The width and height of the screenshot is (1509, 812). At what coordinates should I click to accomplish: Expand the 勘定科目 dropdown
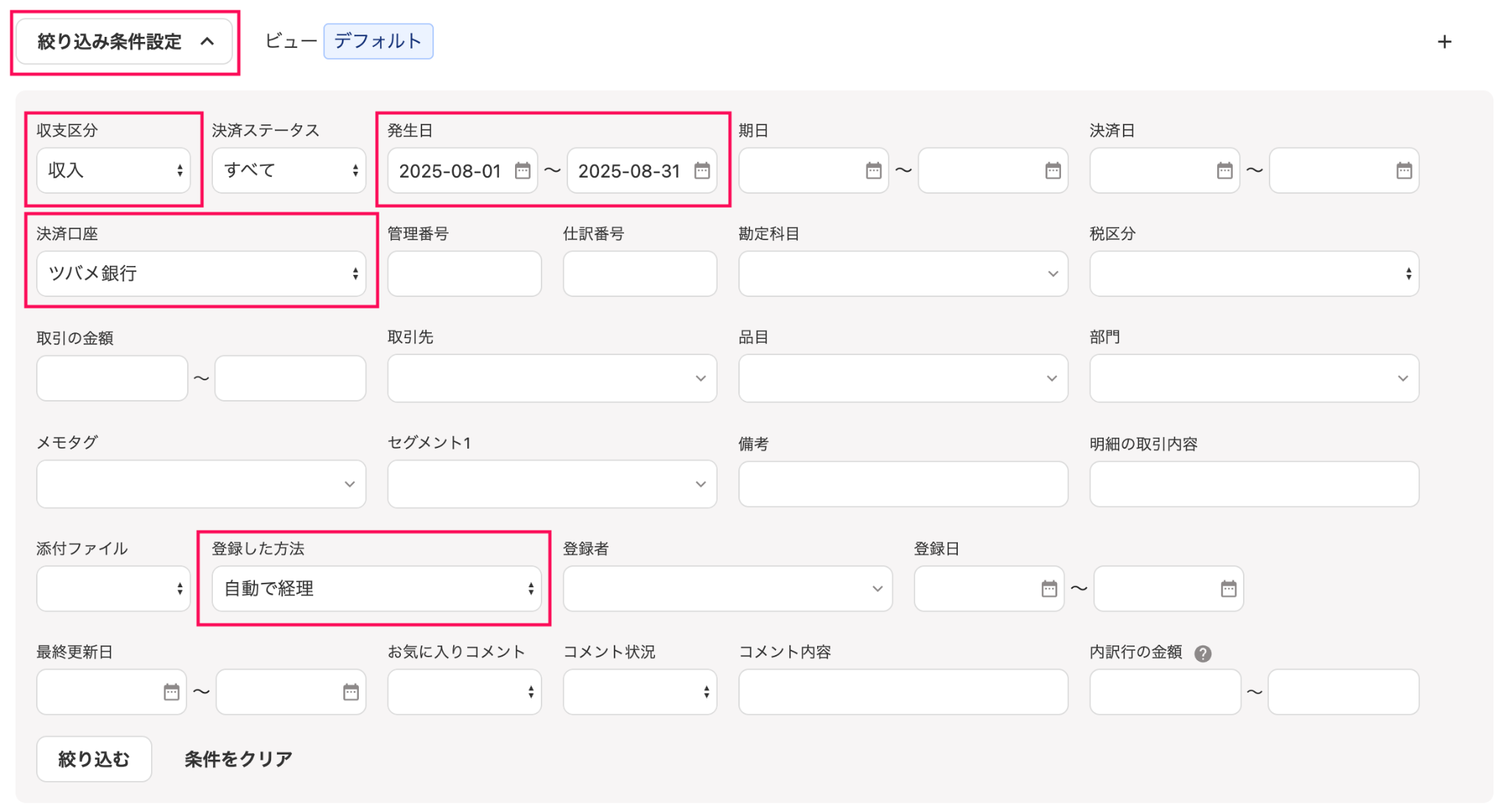[903, 273]
